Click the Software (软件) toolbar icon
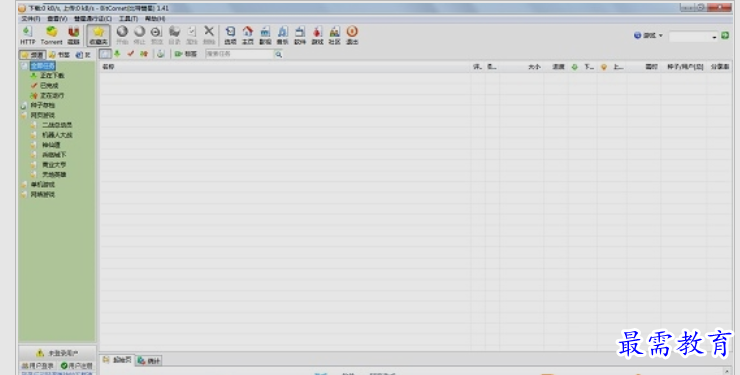The width and height of the screenshot is (740, 375). (300, 35)
